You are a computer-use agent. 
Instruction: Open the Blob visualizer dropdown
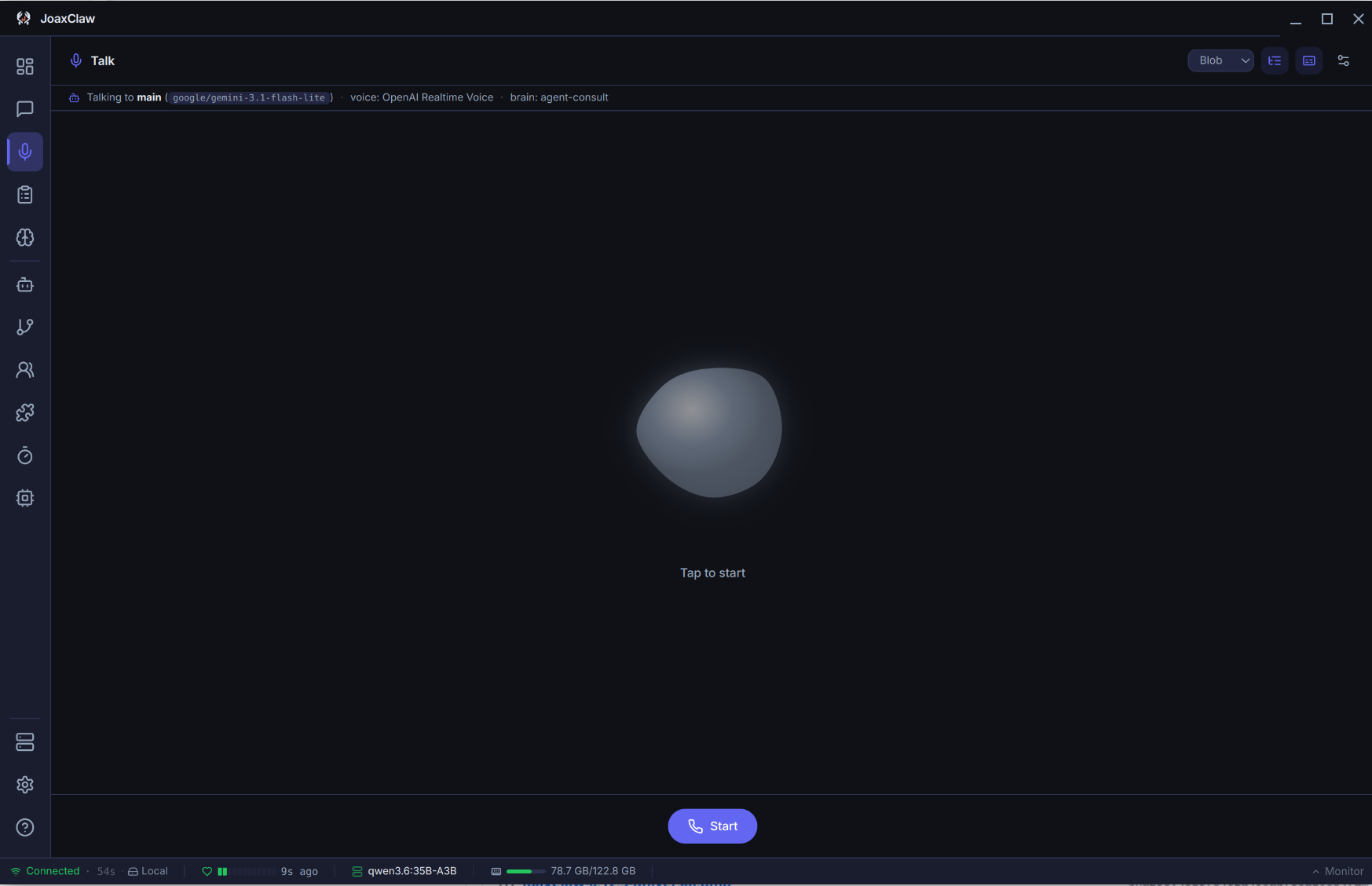pos(1220,60)
